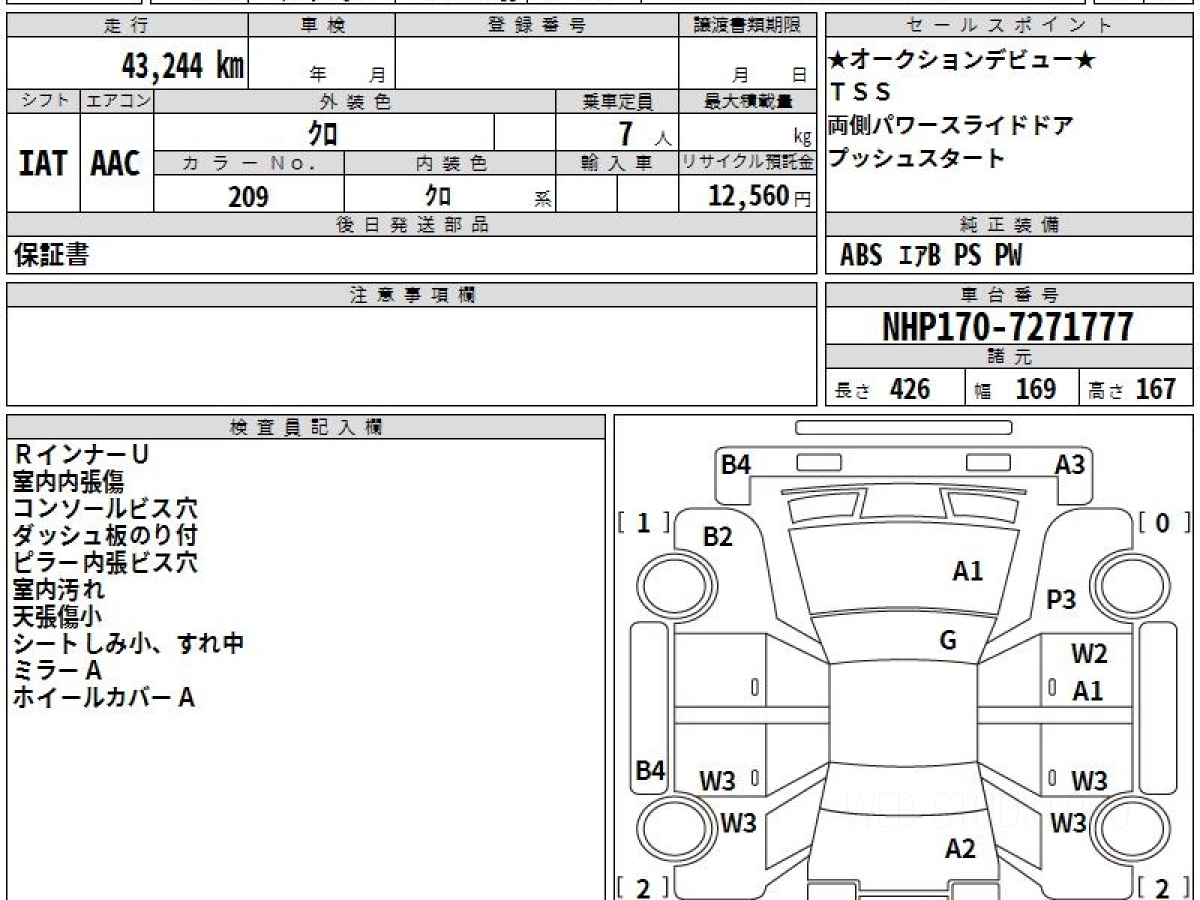This screenshot has height=900, width=1200.
Task: Click the 天張傷小 note
Action: [x=57, y=616]
